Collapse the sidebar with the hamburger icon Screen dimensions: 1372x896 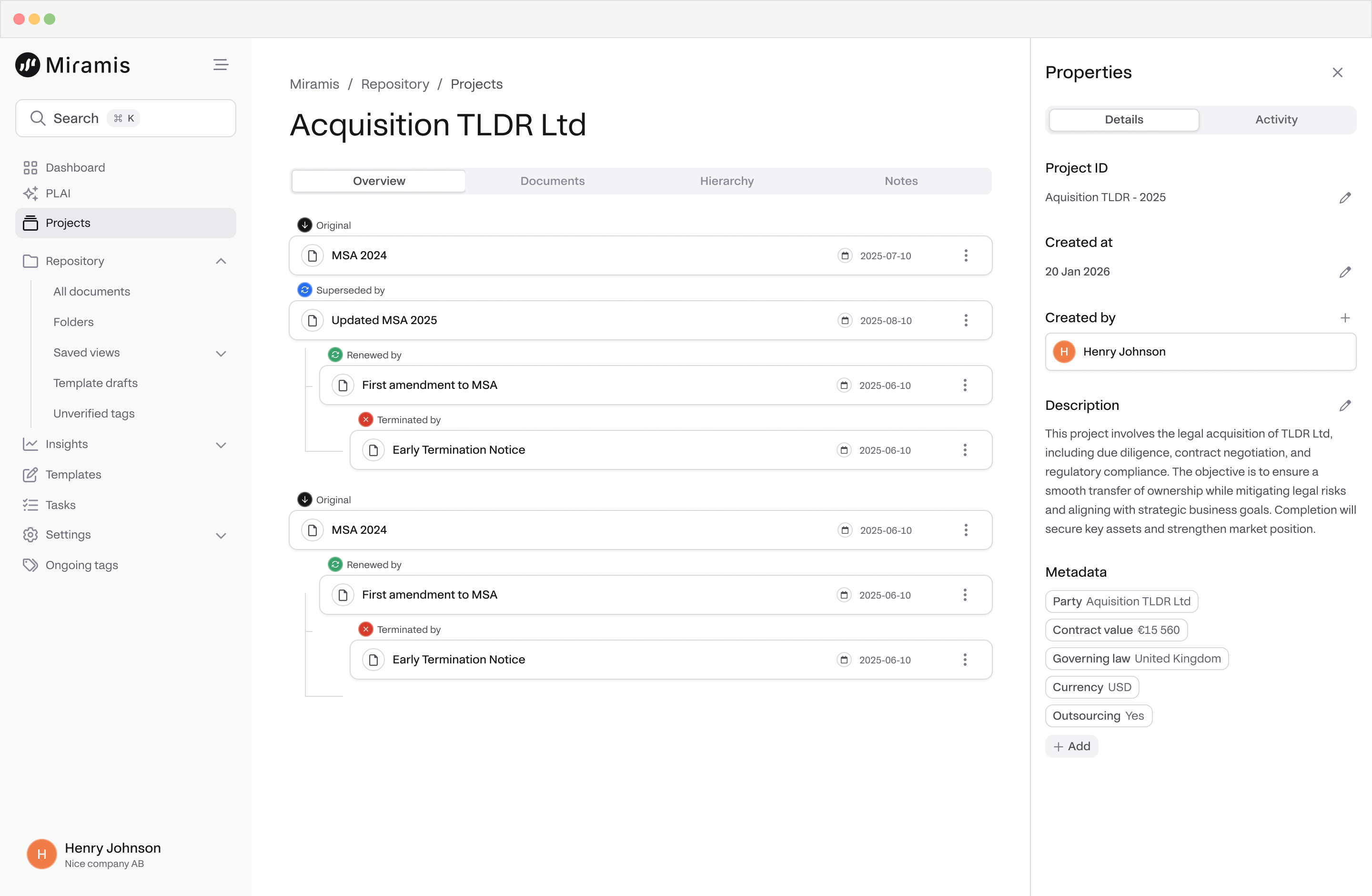[220, 64]
